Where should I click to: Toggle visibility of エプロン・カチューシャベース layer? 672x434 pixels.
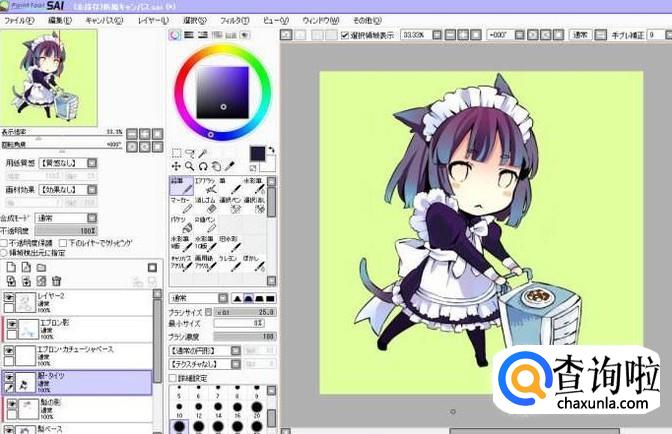pos(9,350)
